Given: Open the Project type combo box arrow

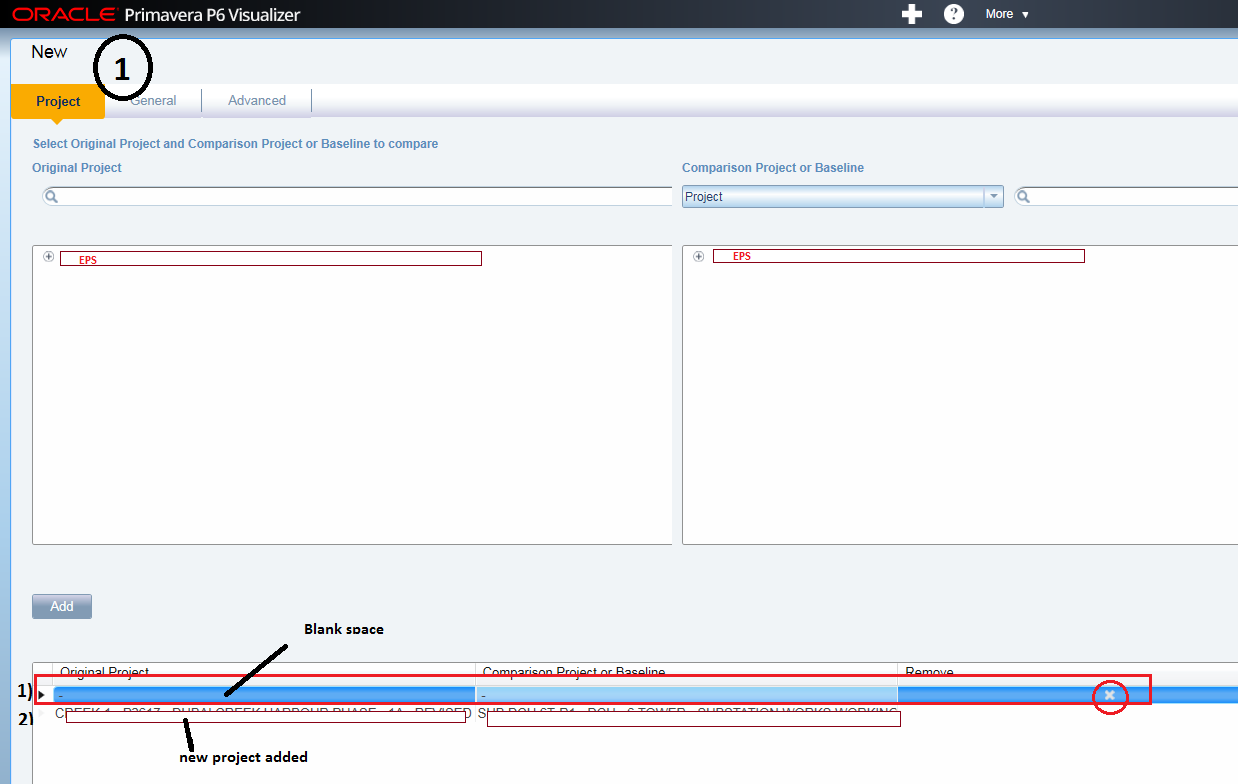Looking at the screenshot, I should [x=994, y=197].
